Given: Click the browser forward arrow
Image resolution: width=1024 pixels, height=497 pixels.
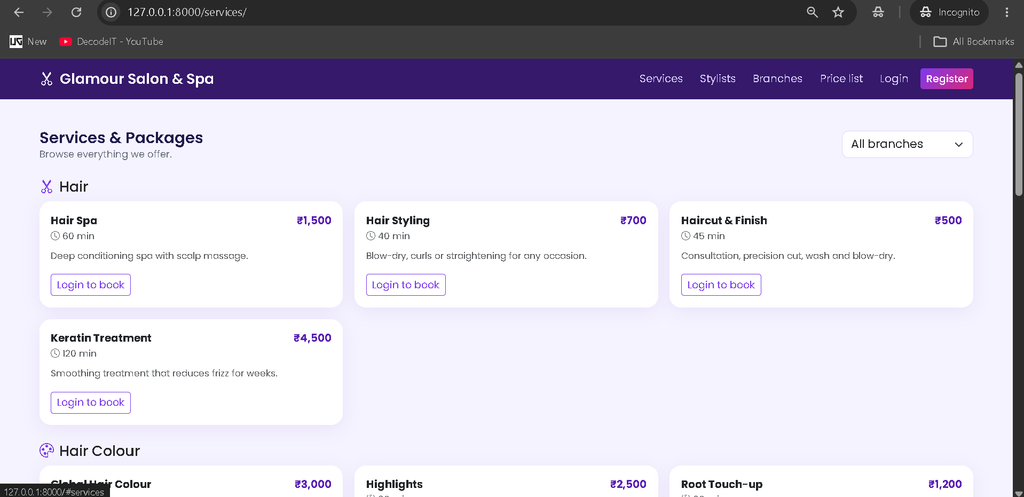Looking at the screenshot, I should [47, 12].
